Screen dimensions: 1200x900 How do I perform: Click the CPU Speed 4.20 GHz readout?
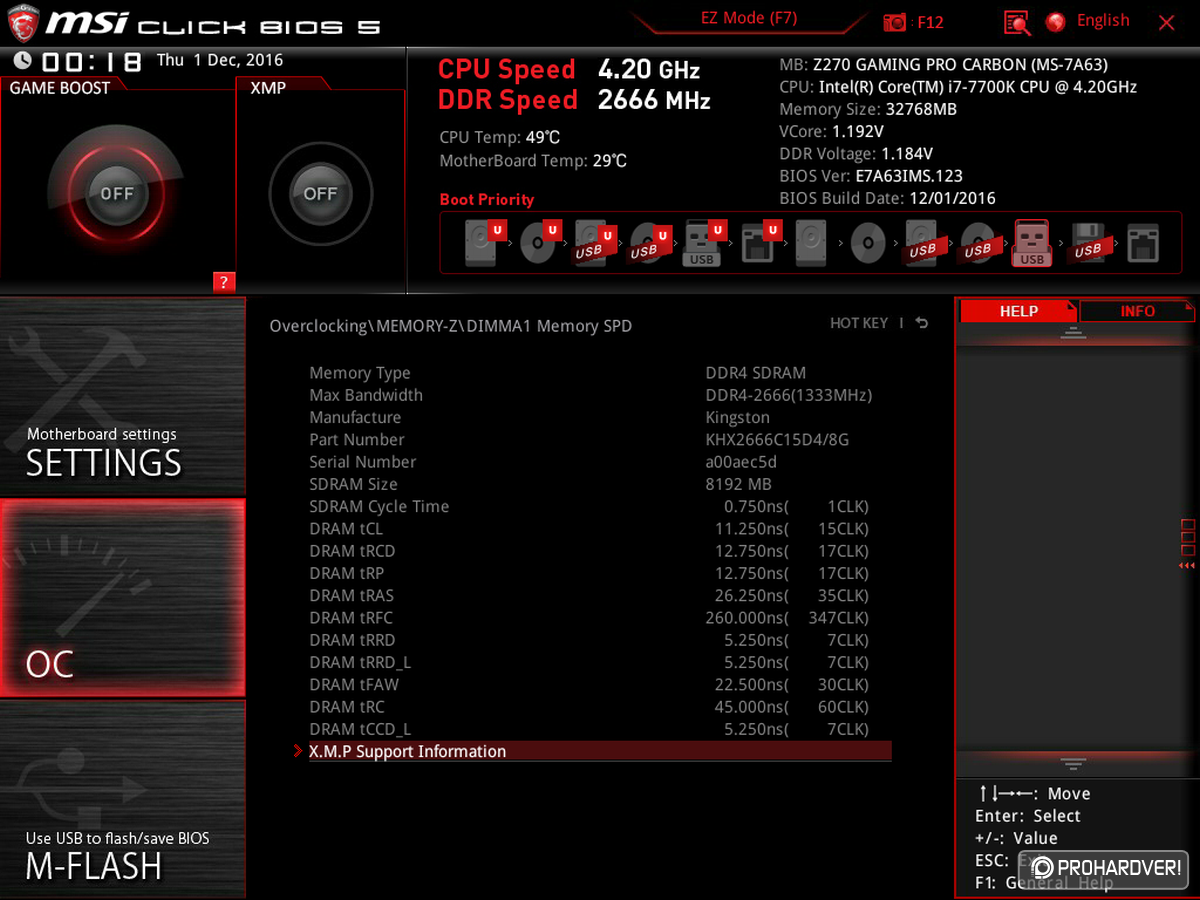(569, 69)
